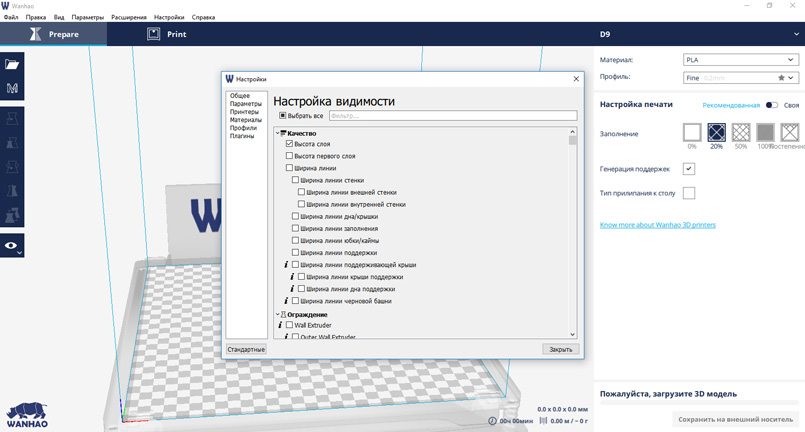The width and height of the screenshot is (805, 432).
Task: Click the 'Стандартные' button
Action: click(246, 349)
